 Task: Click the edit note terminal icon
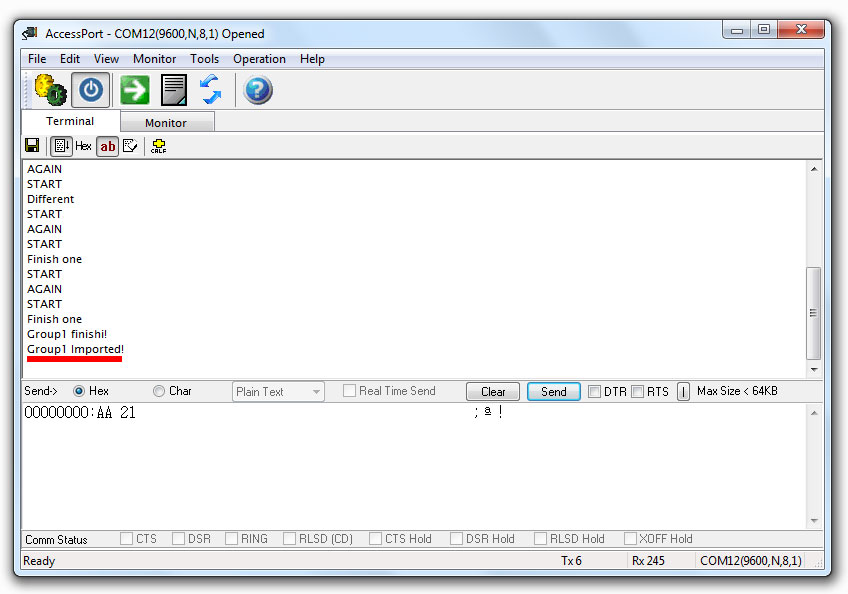point(130,146)
